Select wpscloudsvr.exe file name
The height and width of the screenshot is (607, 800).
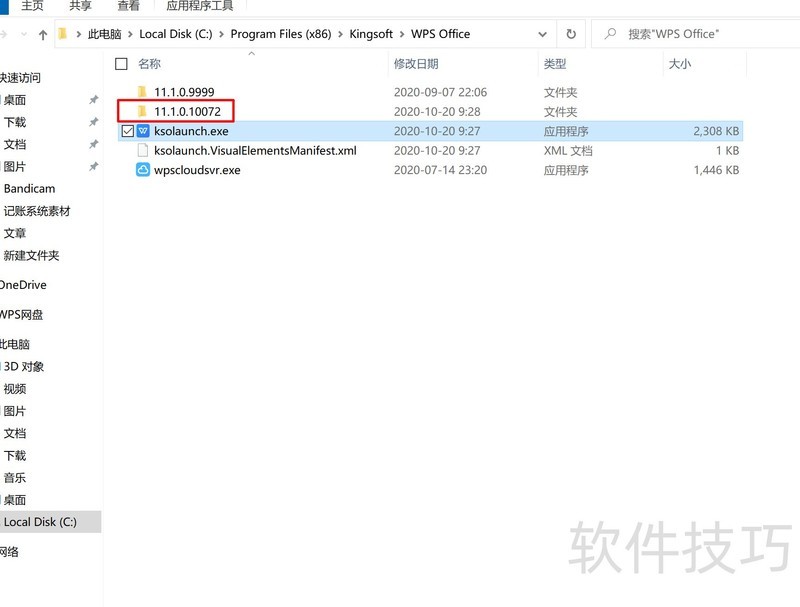197,170
